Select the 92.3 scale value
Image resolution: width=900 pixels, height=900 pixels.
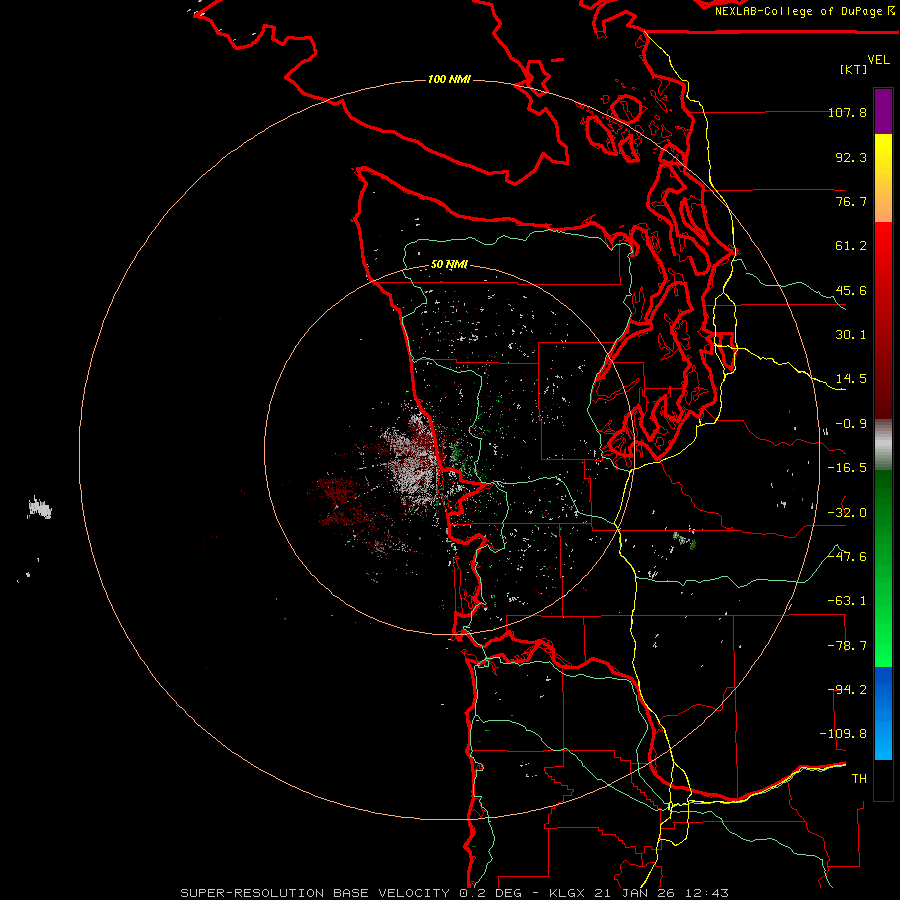(851, 157)
